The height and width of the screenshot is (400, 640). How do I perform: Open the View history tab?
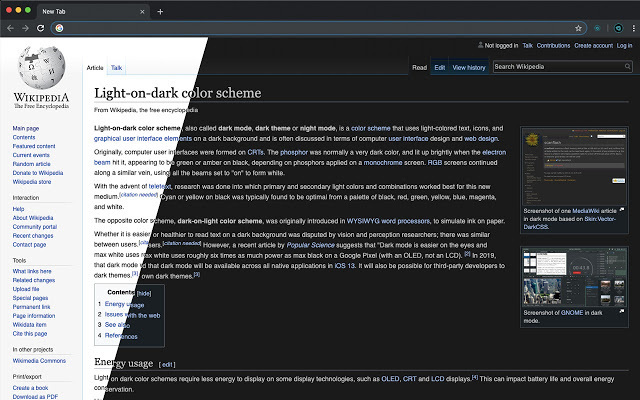click(469, 68)
